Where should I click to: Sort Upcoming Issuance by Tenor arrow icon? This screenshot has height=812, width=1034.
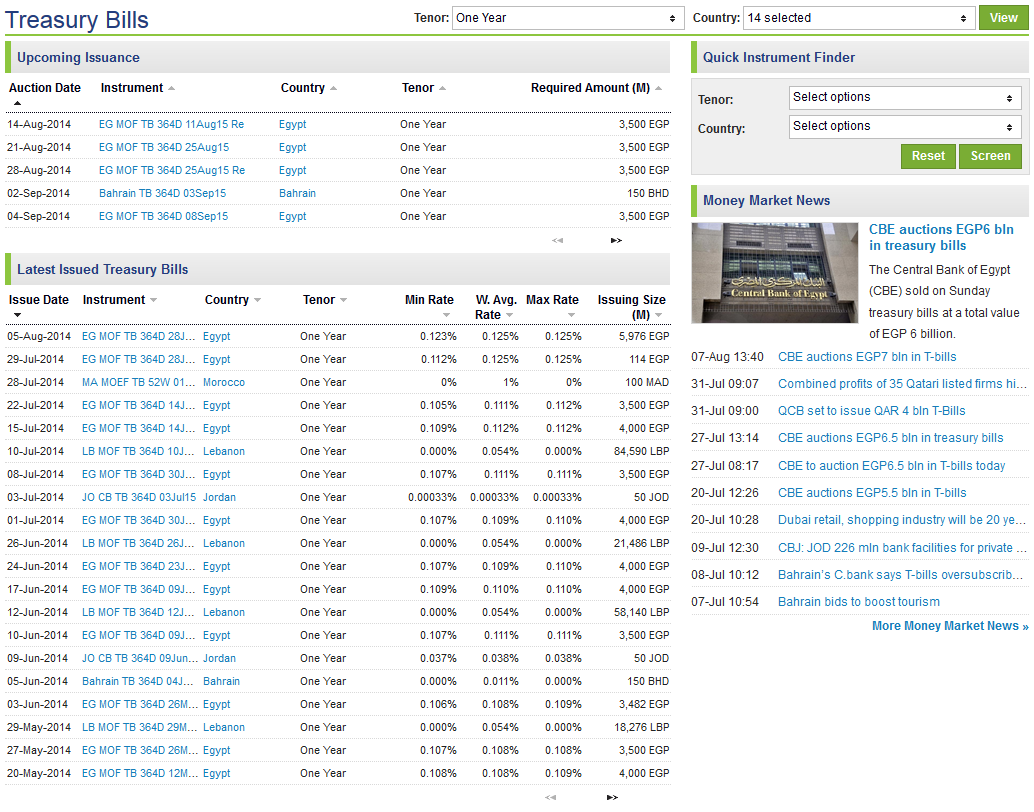pos(442,88)
